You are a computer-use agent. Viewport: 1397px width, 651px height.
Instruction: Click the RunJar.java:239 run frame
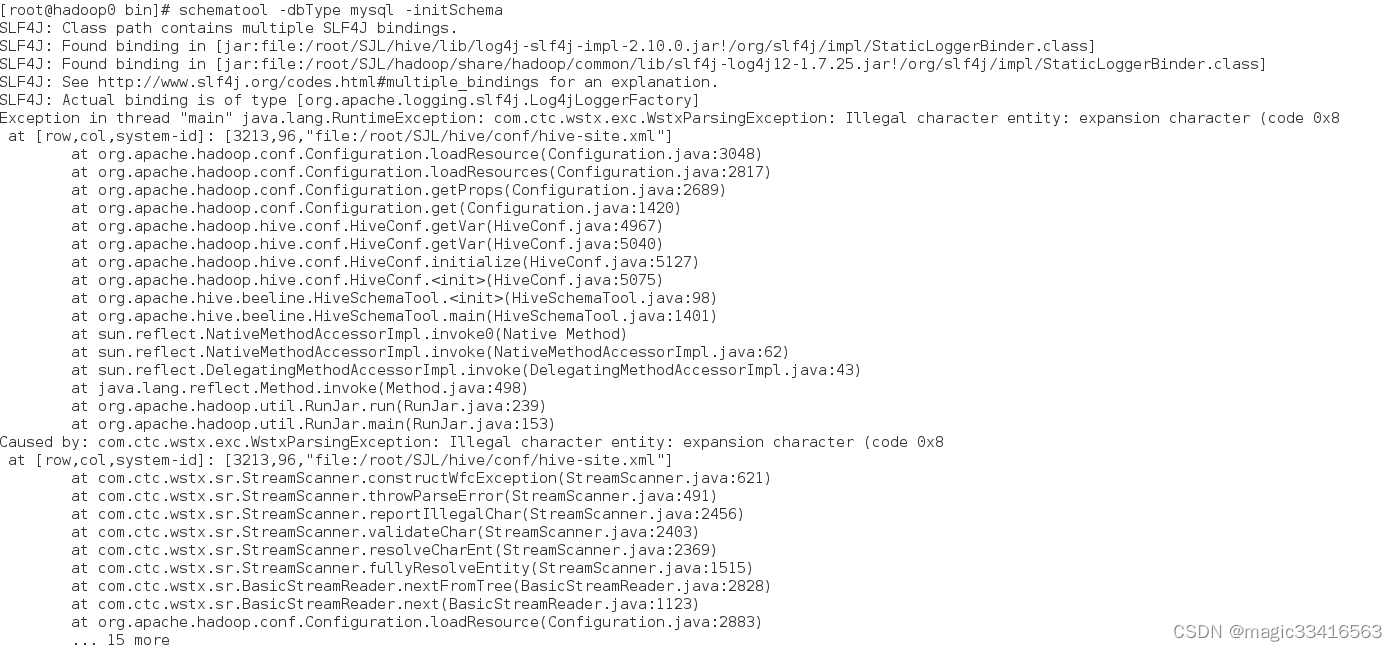[309, 406]
